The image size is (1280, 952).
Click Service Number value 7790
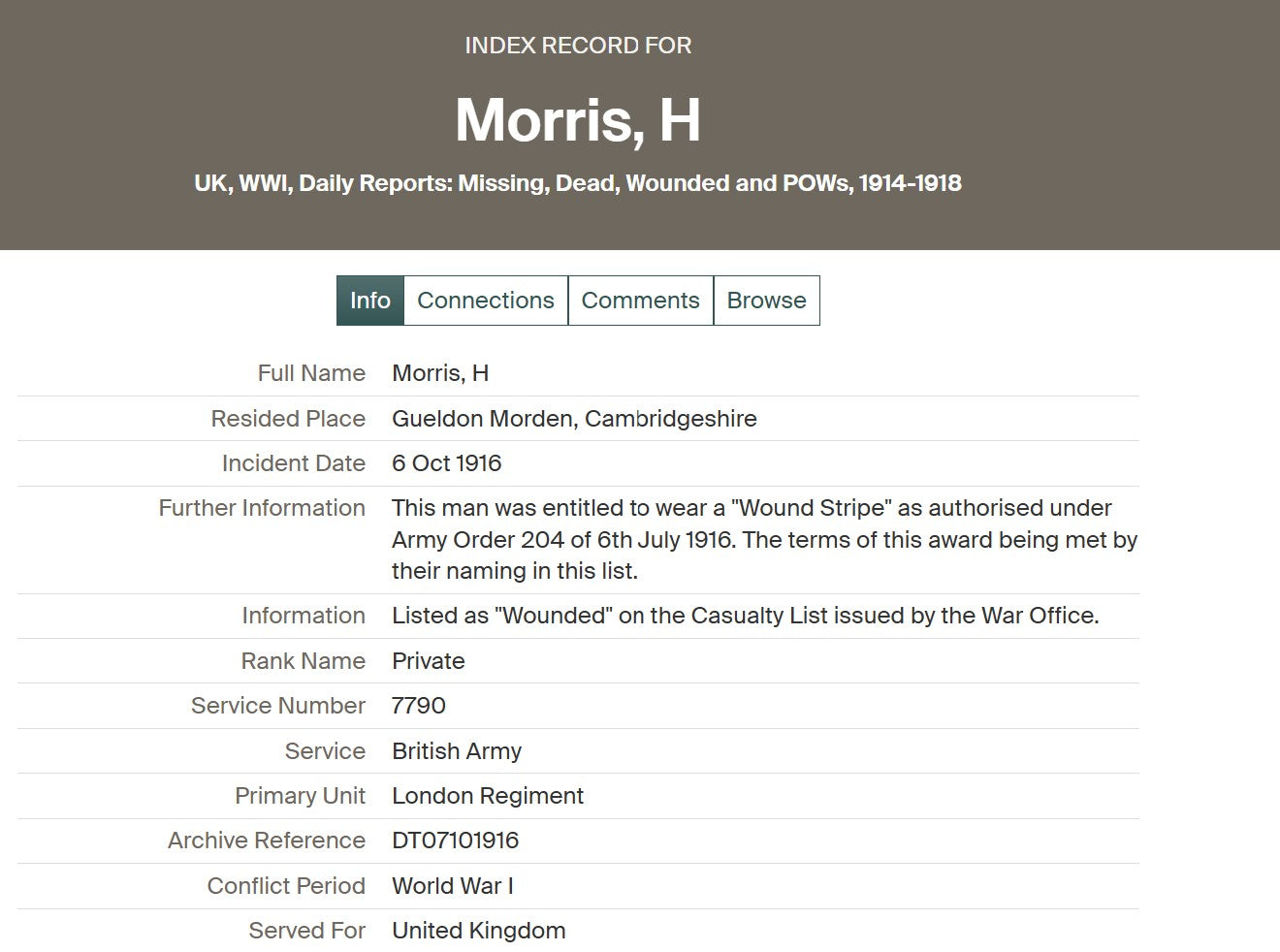click(x=419, y=706)
